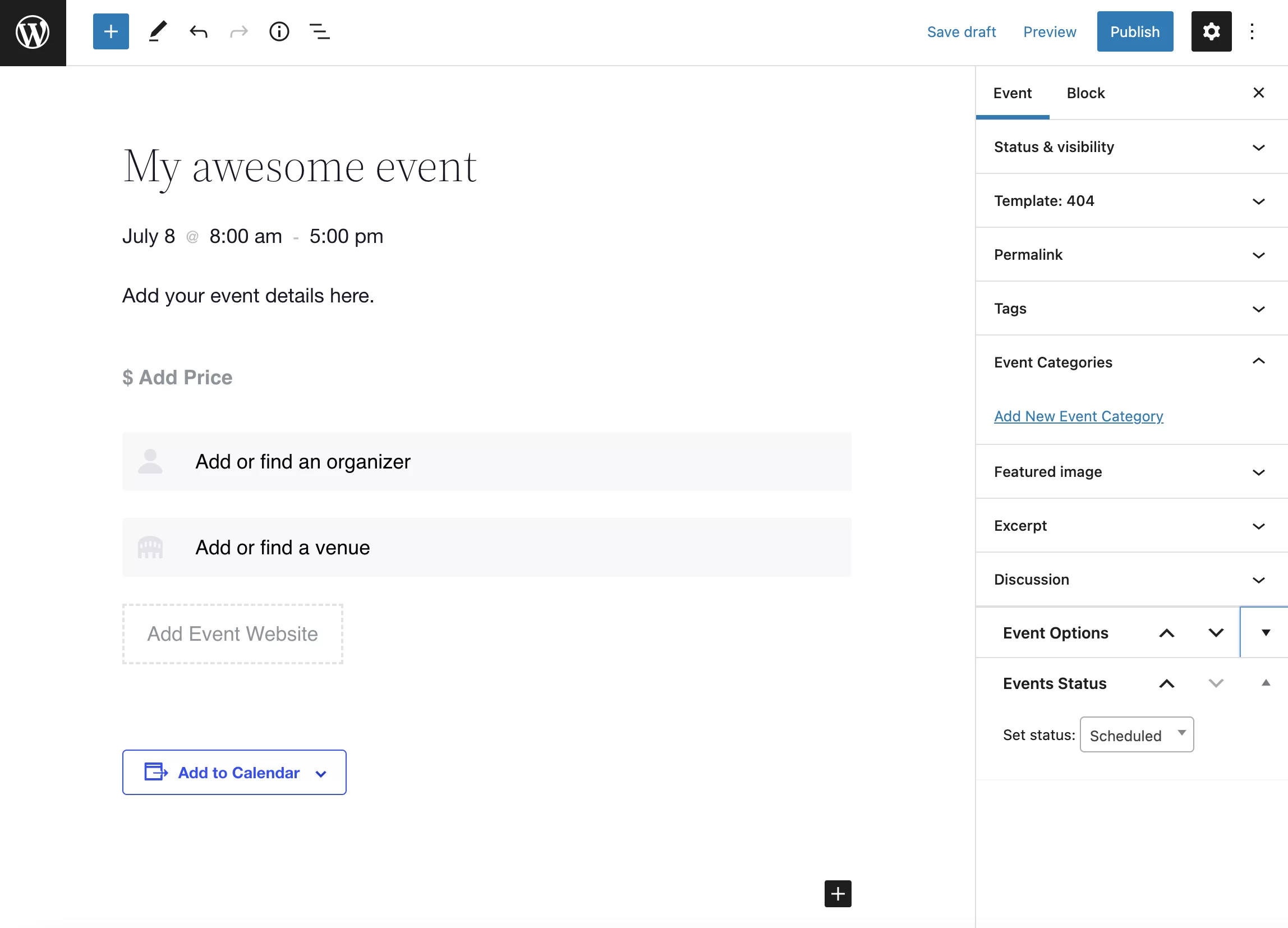Click Add or find an organizer
This screenshot has height=928, width=1288.
(487, 462)
